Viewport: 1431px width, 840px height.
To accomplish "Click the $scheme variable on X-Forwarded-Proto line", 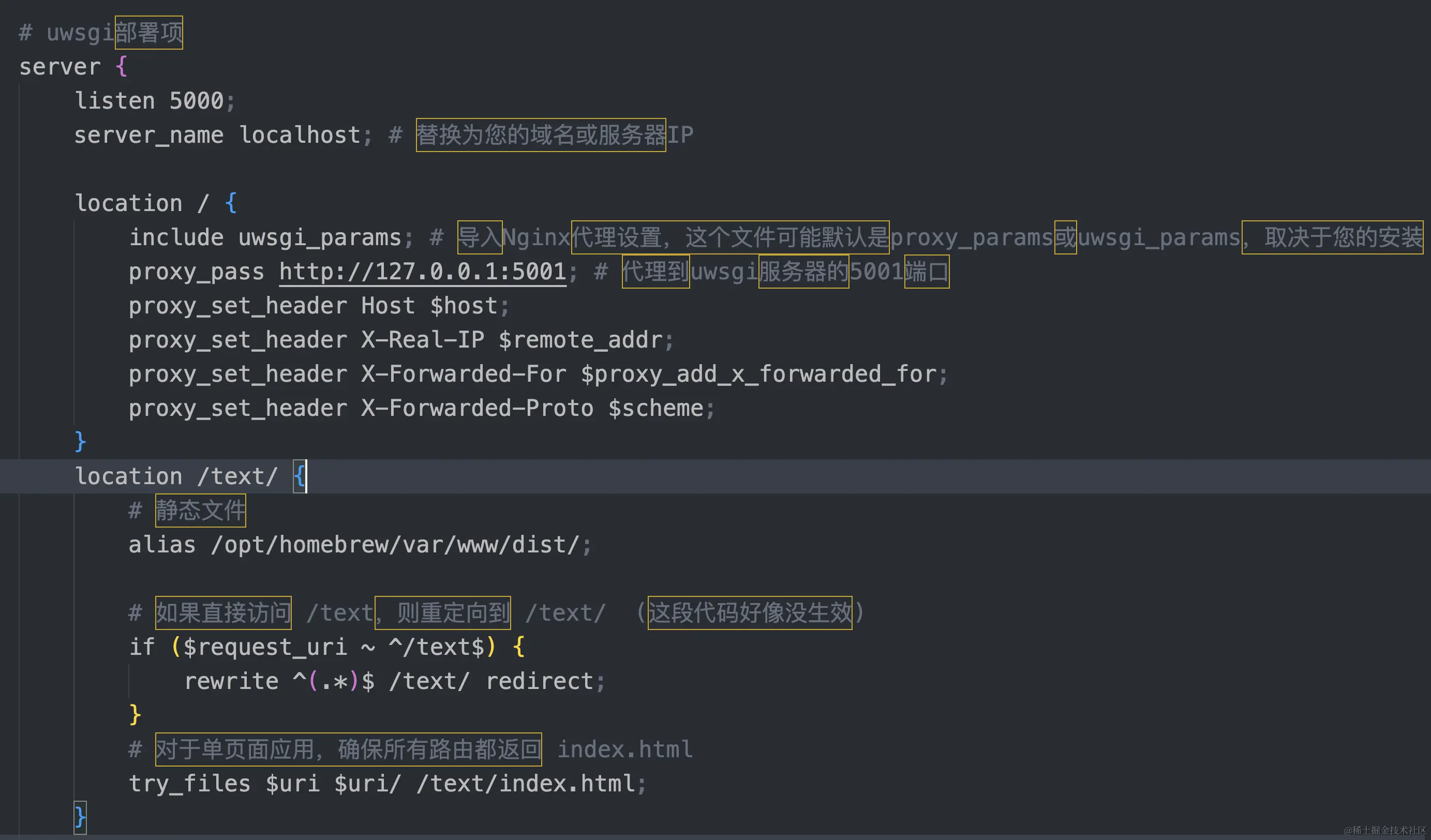I will (656, 408).
